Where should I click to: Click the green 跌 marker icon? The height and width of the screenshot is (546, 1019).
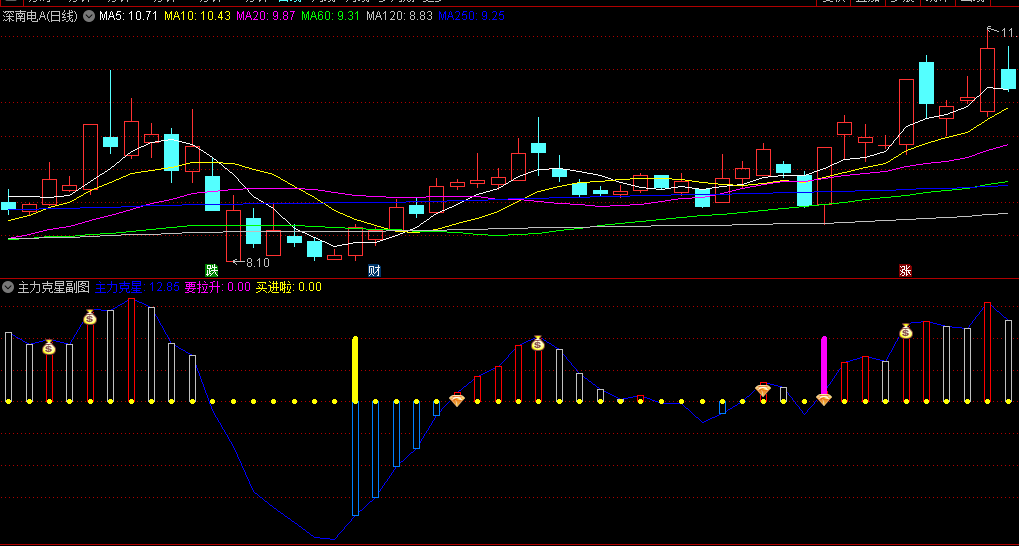tap(211, 270)
